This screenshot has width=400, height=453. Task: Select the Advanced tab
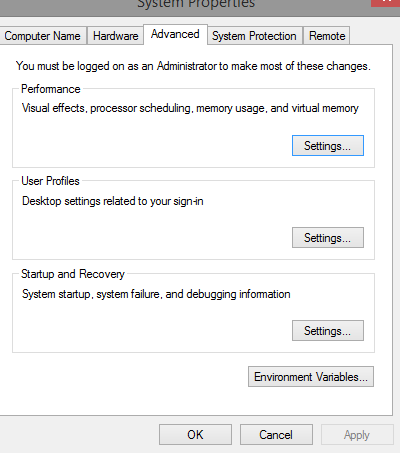pos(175,34)
